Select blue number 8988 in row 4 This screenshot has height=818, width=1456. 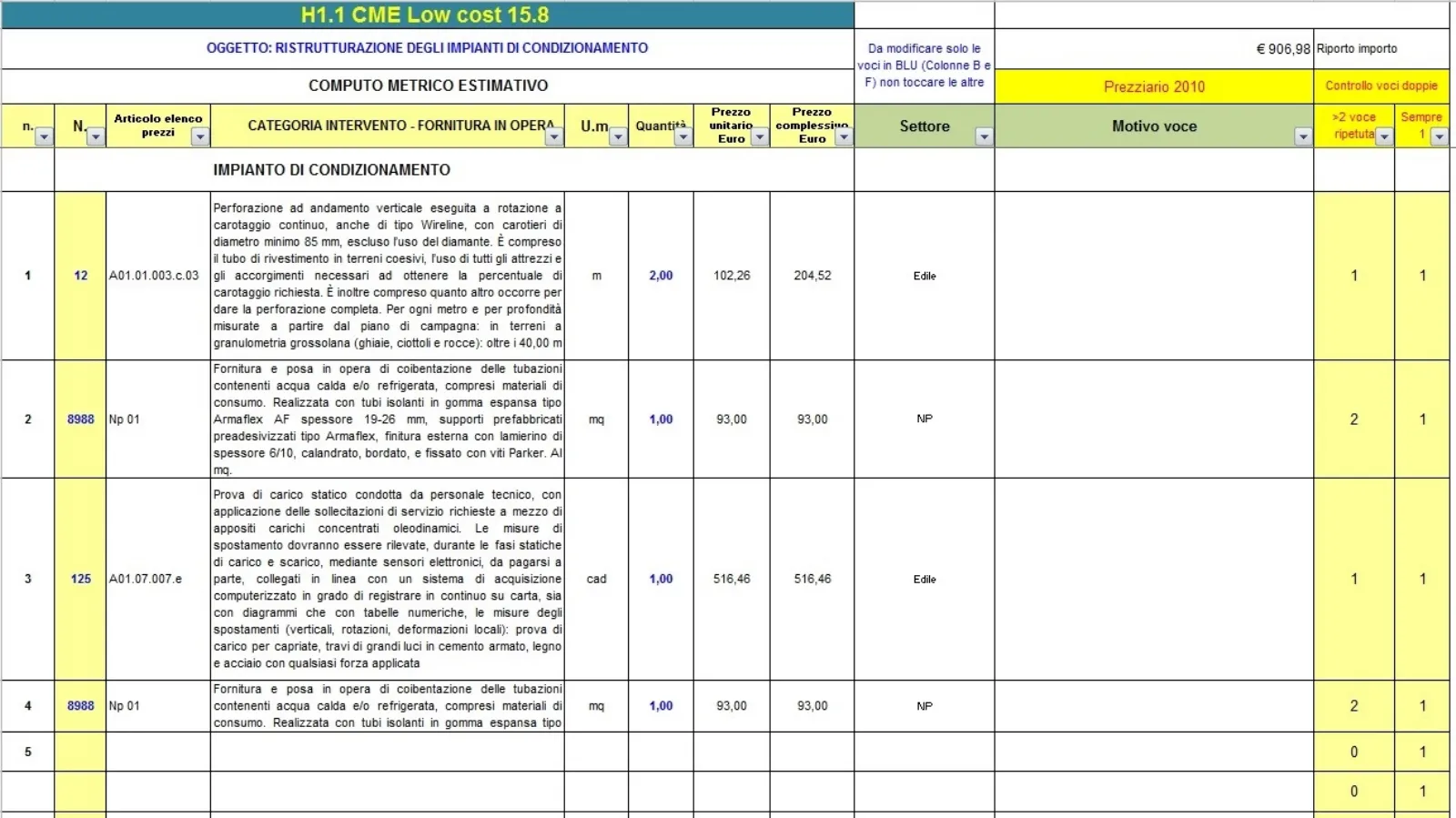click(x=80, y=706)
